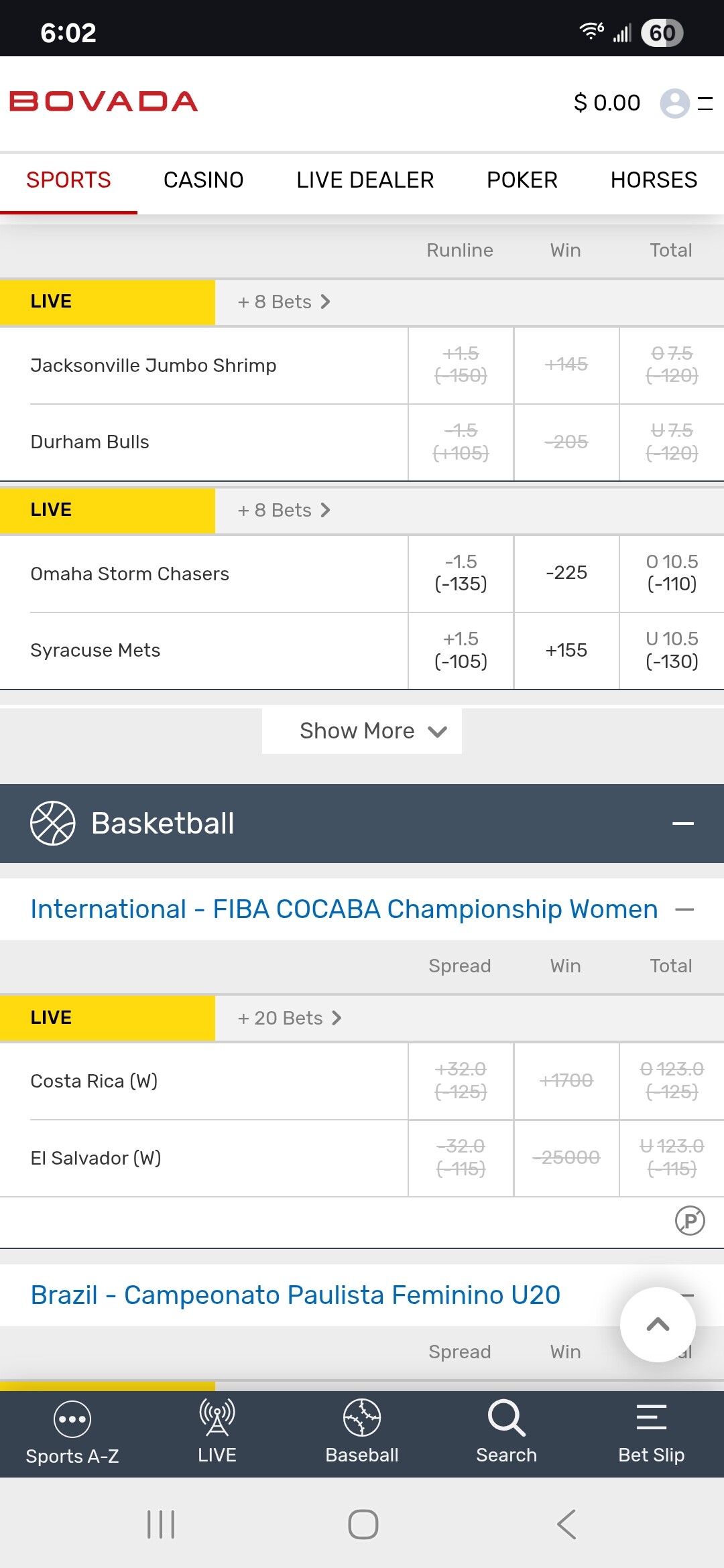This screenshot has height=1568, width=724.
Task: Collapse FIBA COCABA Championship Women league
Action: [684, 909]
